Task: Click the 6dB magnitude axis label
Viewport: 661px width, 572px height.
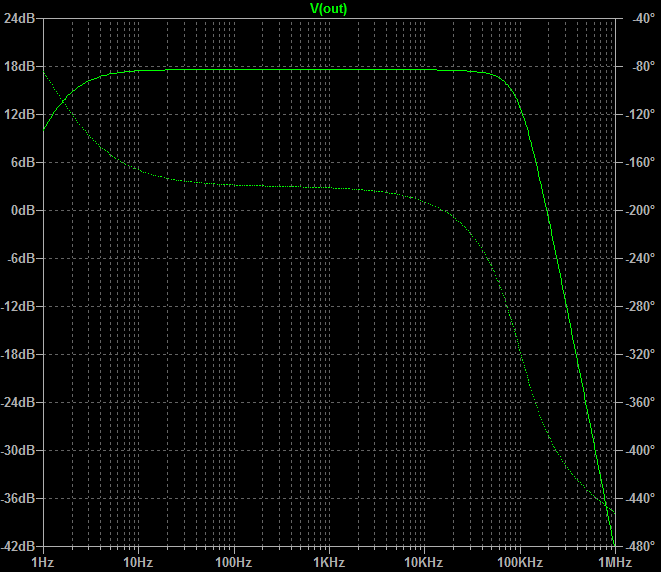Action: coord(22,162)
